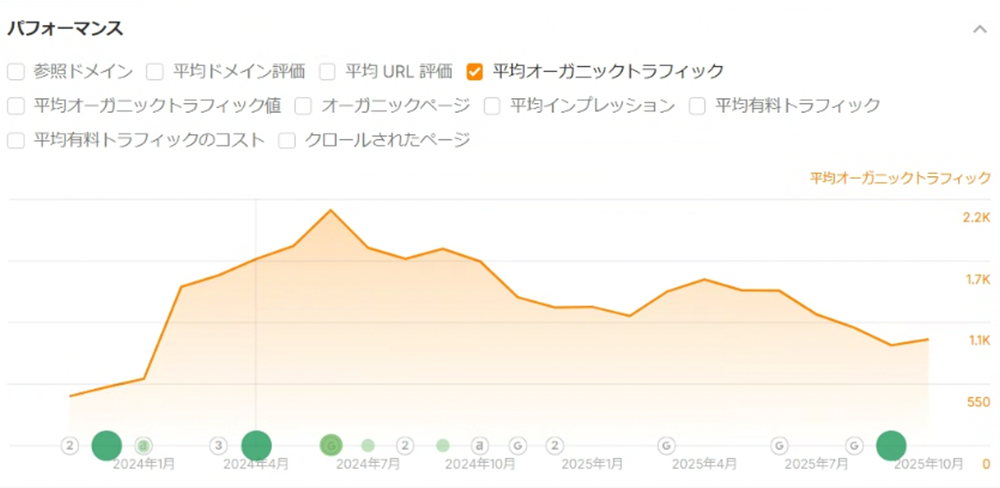Click the highest peak on the traffic chart
Image resolution: width=1000 pixels, height=488 pixels.
331,211
